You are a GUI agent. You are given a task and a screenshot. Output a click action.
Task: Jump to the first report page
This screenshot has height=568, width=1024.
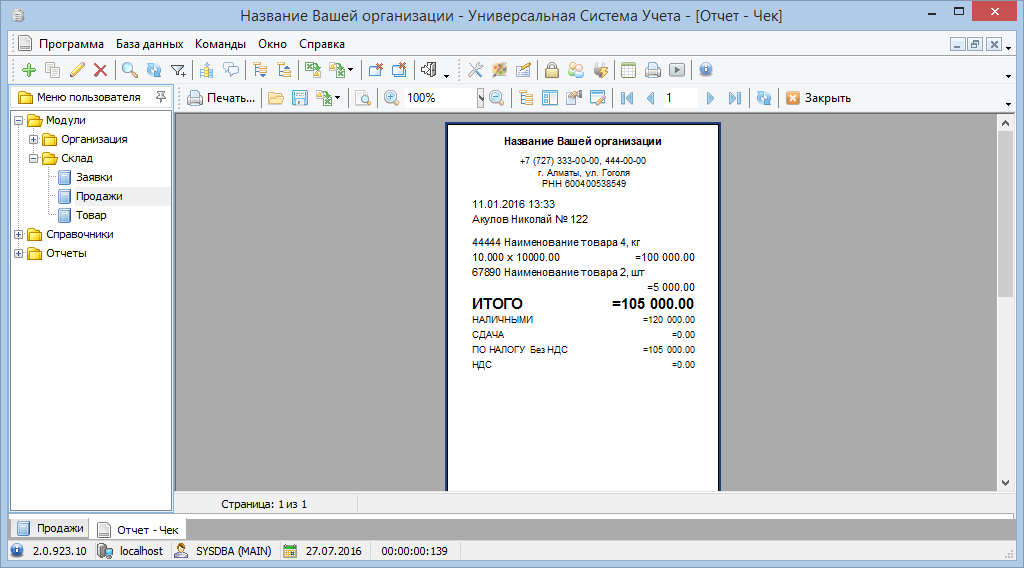(x=627, y=98)
